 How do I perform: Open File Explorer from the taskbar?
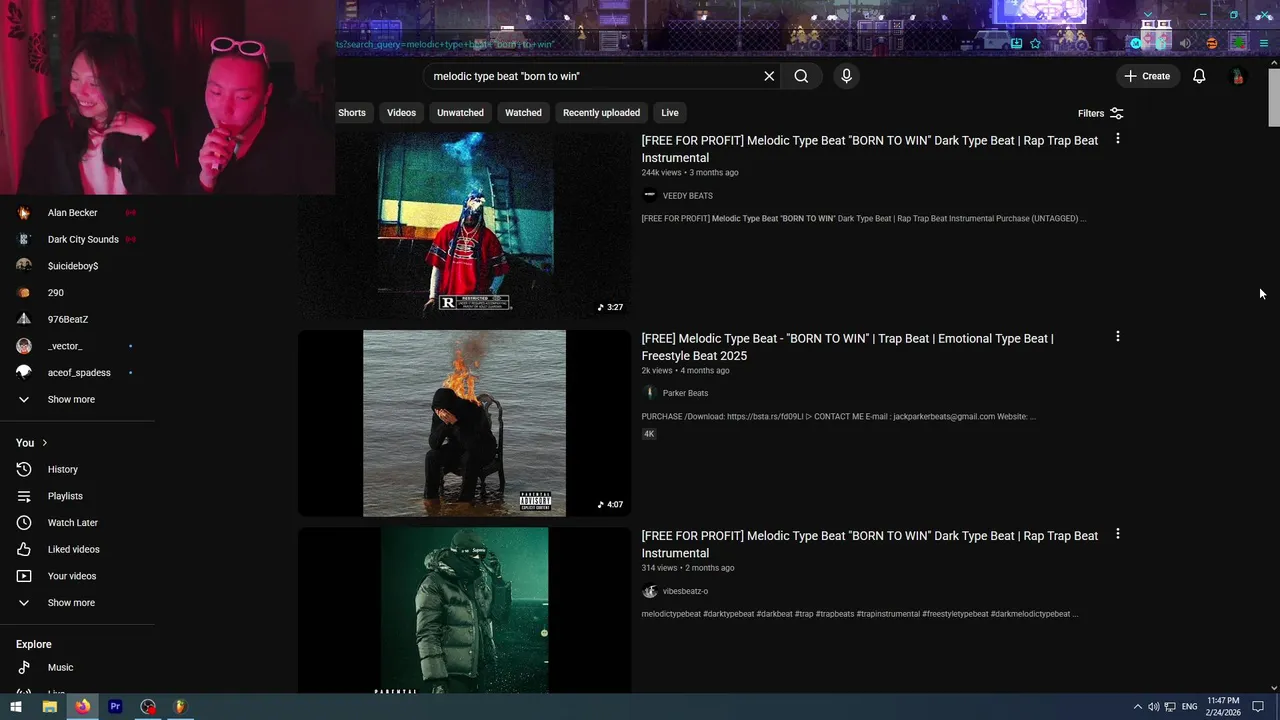pyautogui.click(x=49, y=706)
